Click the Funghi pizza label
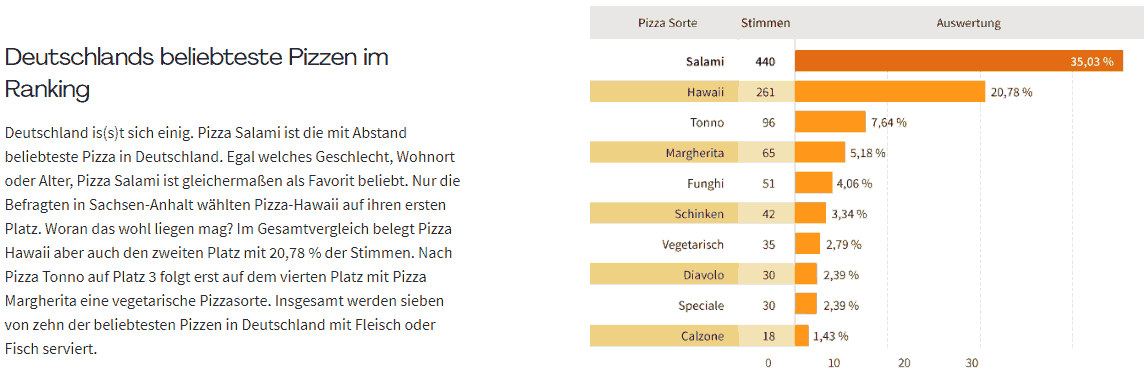Viewport: 1148px width, 375px height. pyautogui.click(x=706, y=184)
